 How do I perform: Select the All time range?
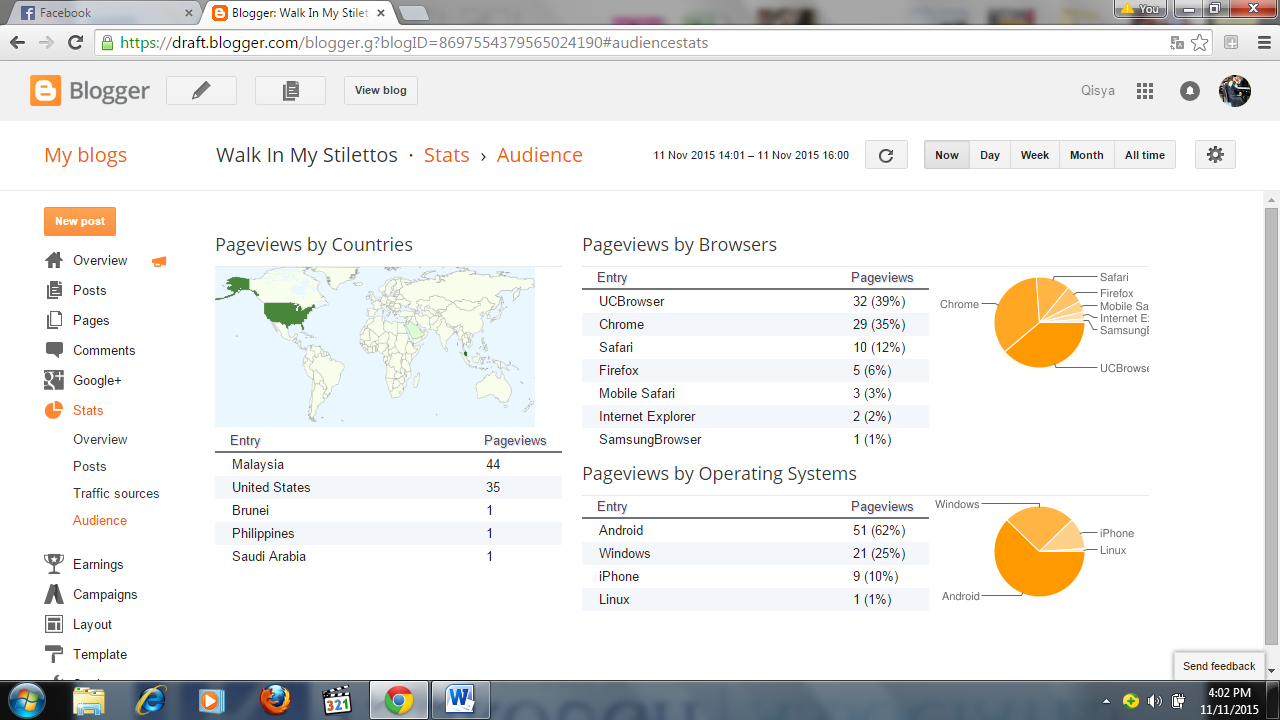point(1145,155)
